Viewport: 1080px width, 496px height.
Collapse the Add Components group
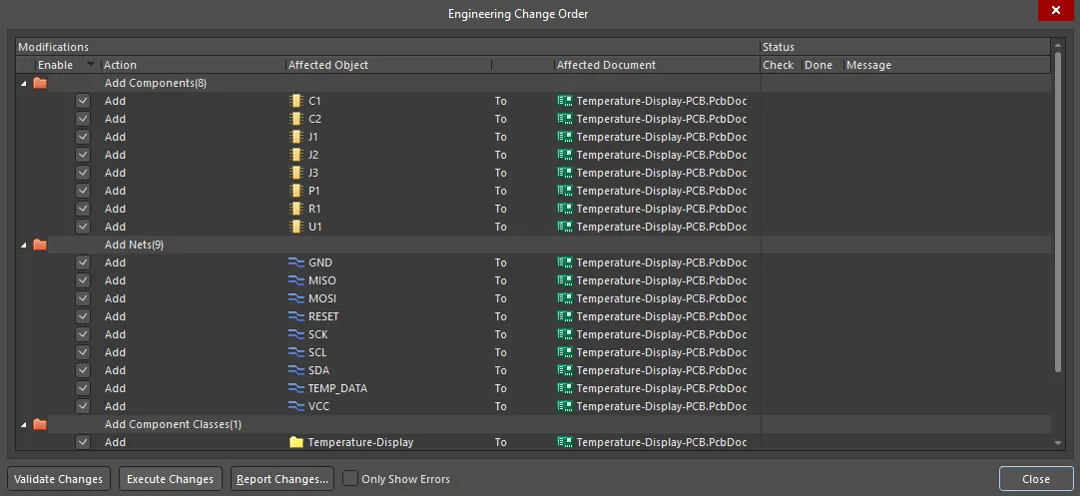24,83
